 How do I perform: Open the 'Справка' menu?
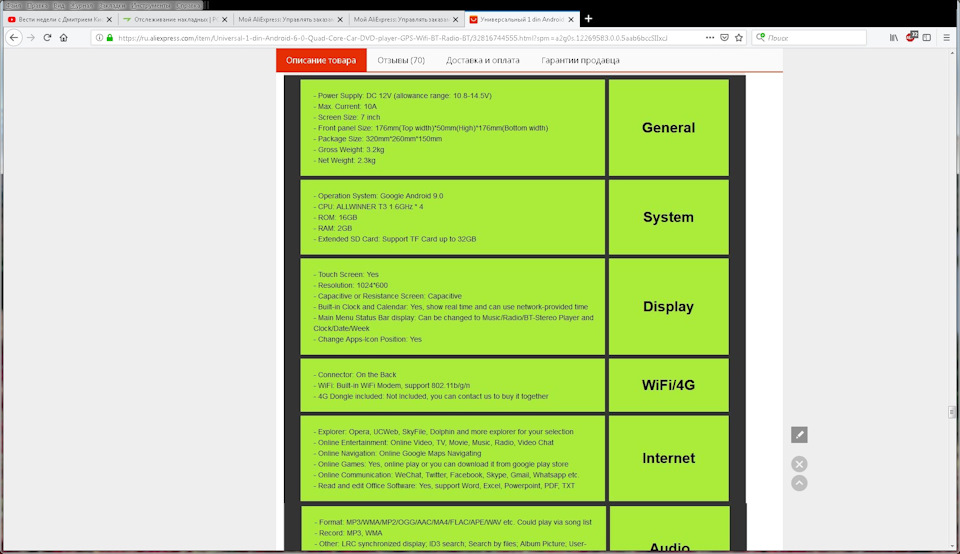(188, 6)
